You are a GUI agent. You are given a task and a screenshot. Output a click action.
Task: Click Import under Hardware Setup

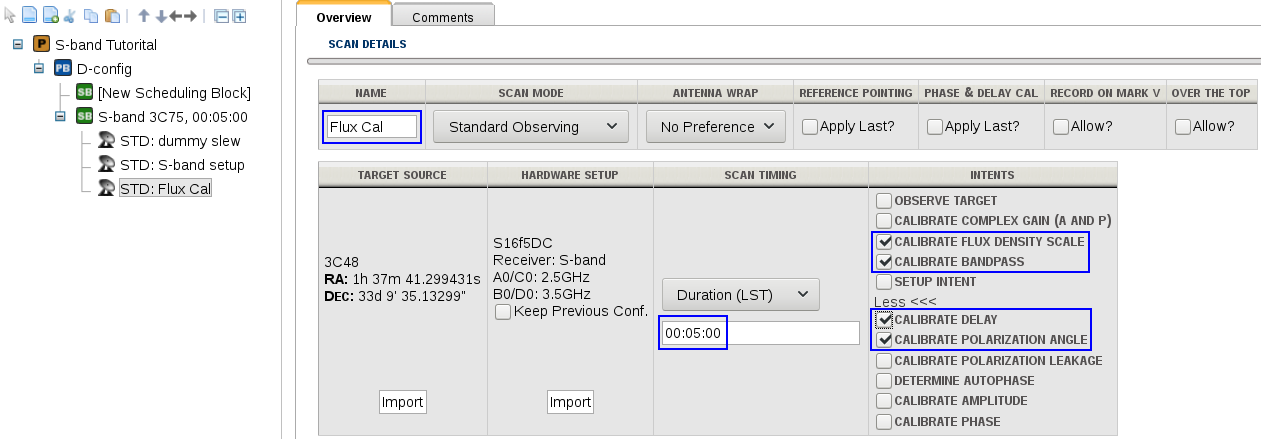coord(570,402)
